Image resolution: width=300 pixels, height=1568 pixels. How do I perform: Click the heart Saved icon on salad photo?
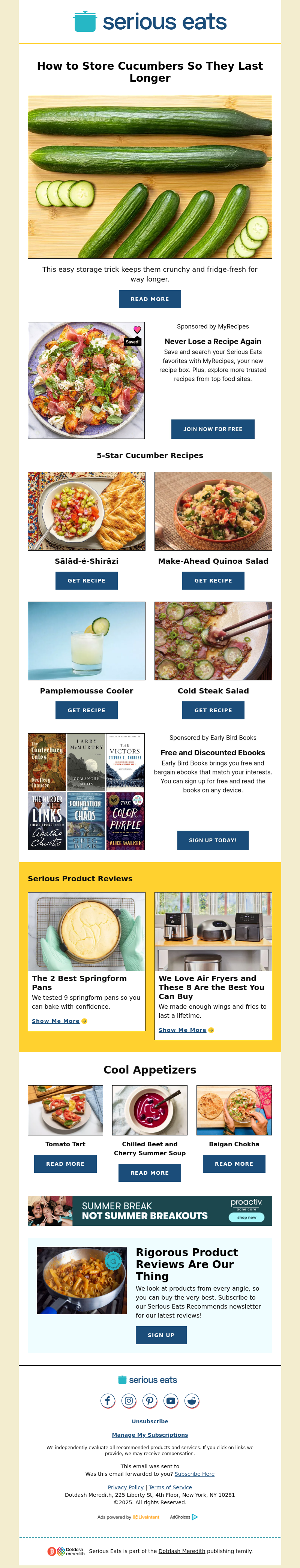[x=137, y=329]
